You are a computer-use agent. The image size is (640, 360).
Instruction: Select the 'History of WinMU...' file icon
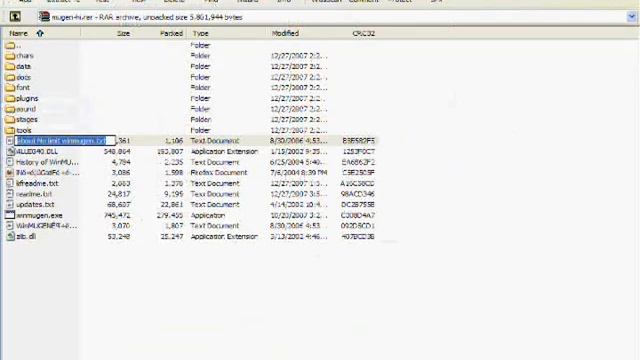10,162
